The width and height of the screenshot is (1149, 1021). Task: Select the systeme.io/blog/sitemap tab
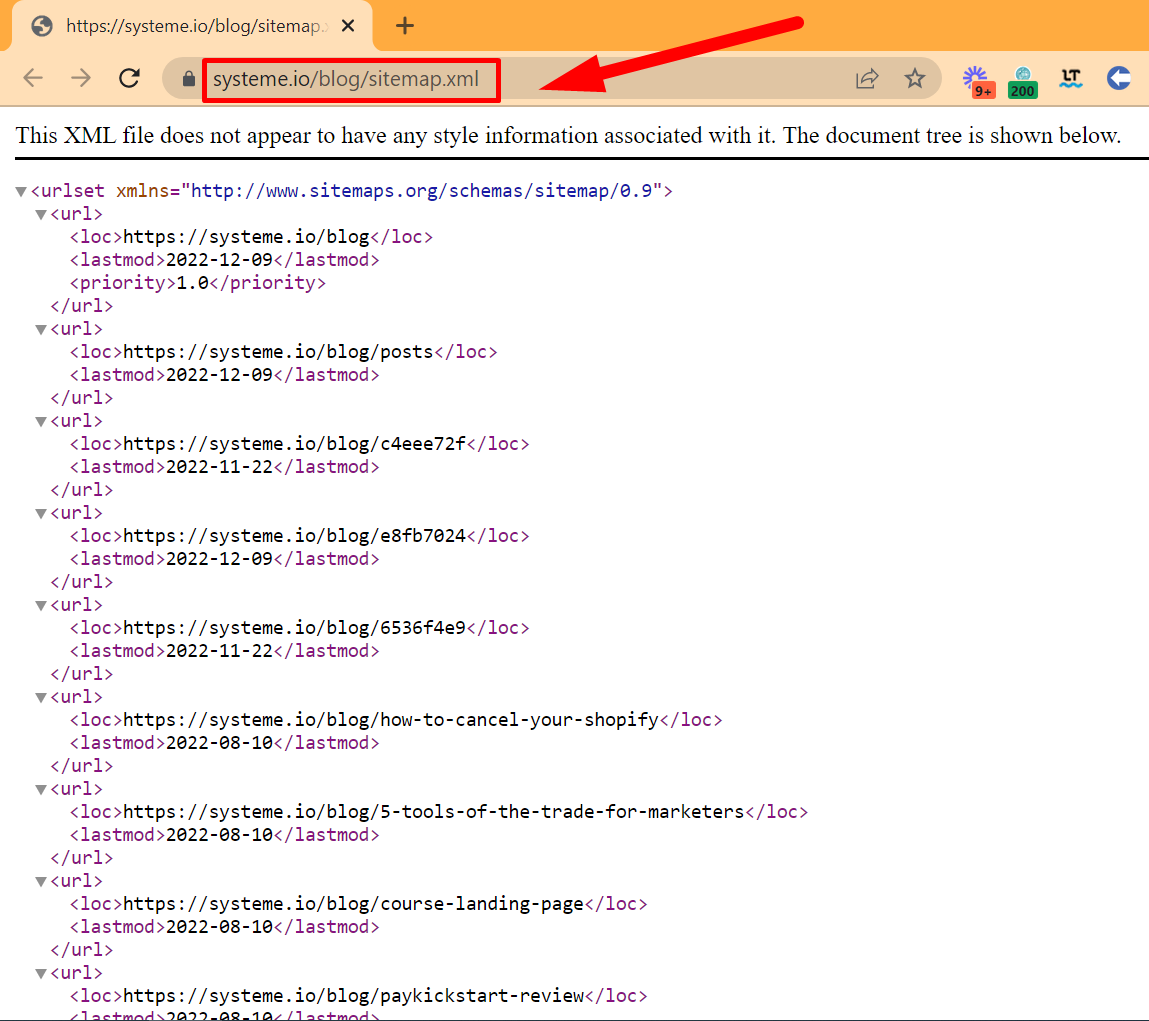(192, 26)
